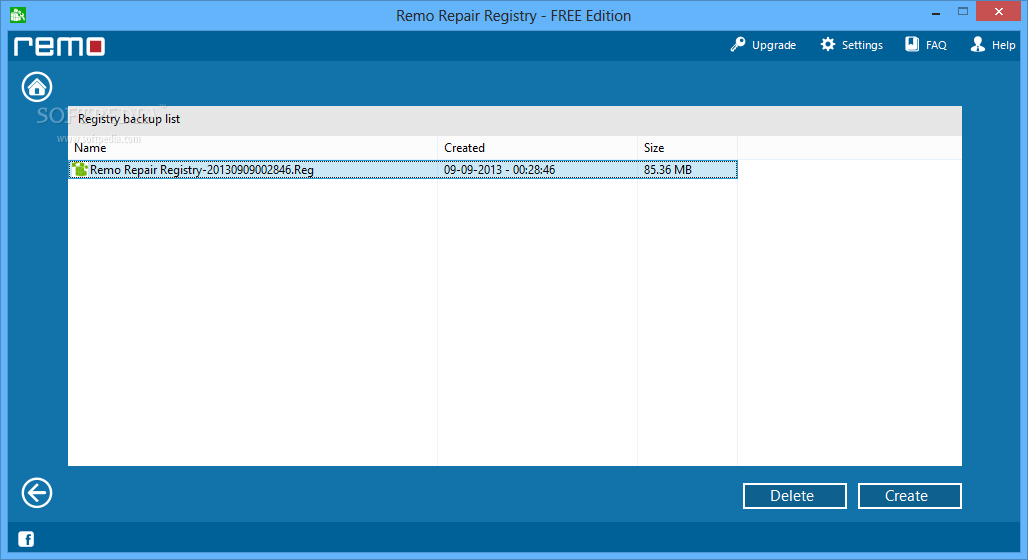Viewport: 1028px width, 560px height.
Task: Close the Remo Repair Registry window
Action: click(x=998, y=11)
